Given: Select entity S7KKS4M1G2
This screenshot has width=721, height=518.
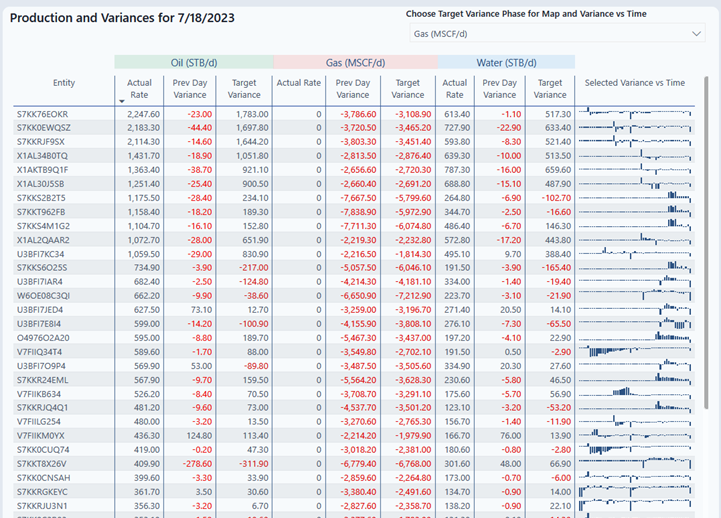Looking at the screenshot, I should pos(43,226).
